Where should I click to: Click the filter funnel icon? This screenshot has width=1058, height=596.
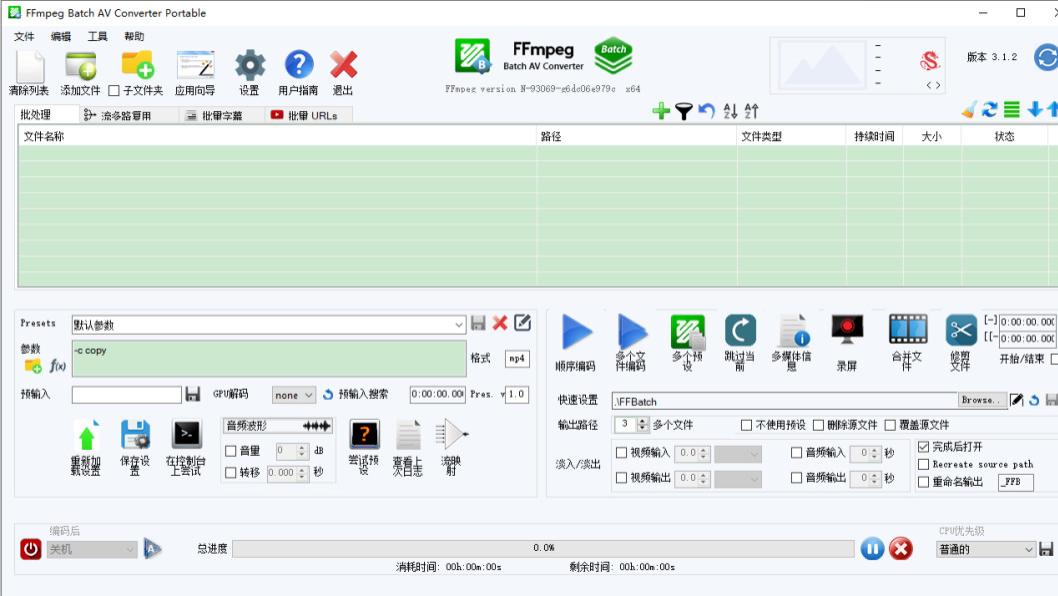coord(684,111)
